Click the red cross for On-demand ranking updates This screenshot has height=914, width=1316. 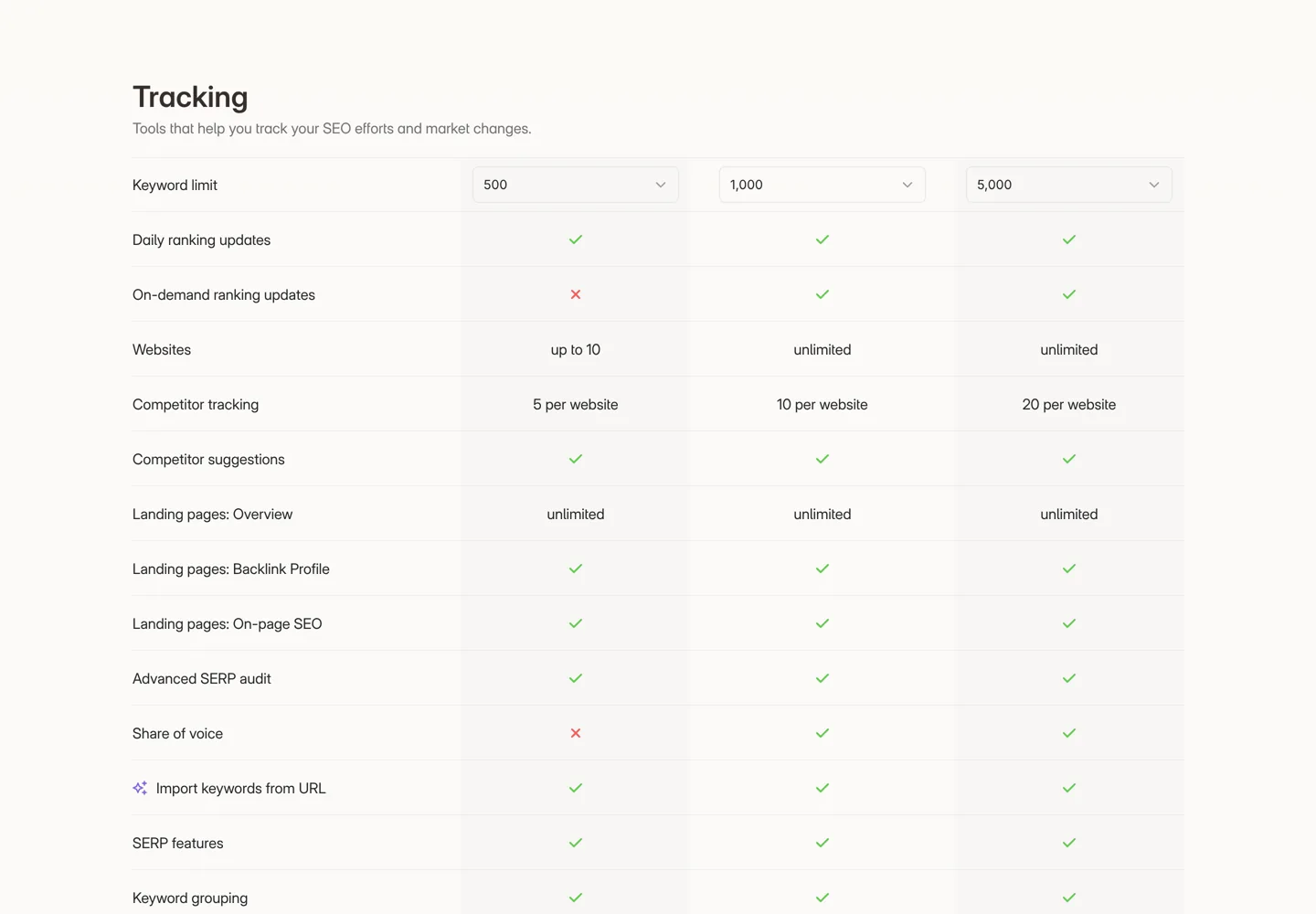[576, 294]
